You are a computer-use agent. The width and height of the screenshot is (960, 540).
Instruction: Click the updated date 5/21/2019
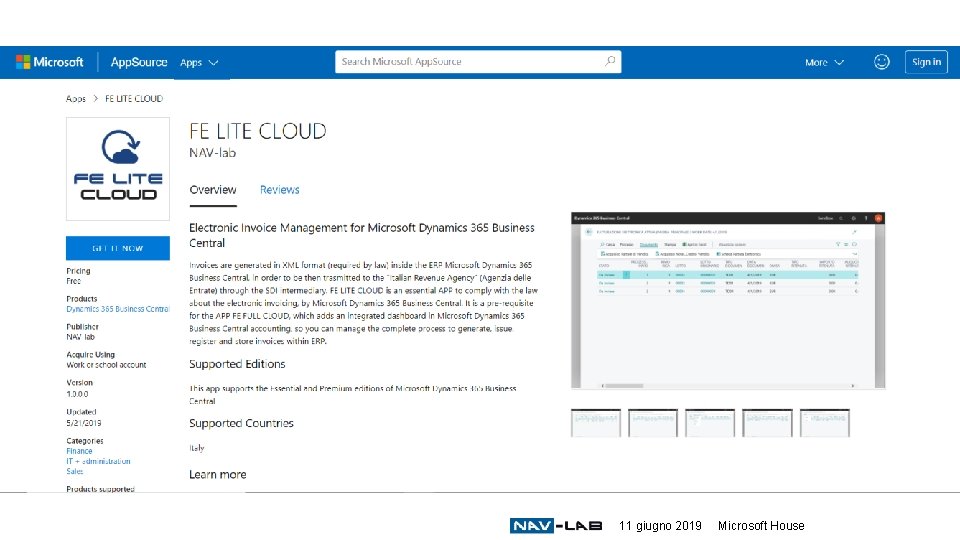tap(83, 423)
